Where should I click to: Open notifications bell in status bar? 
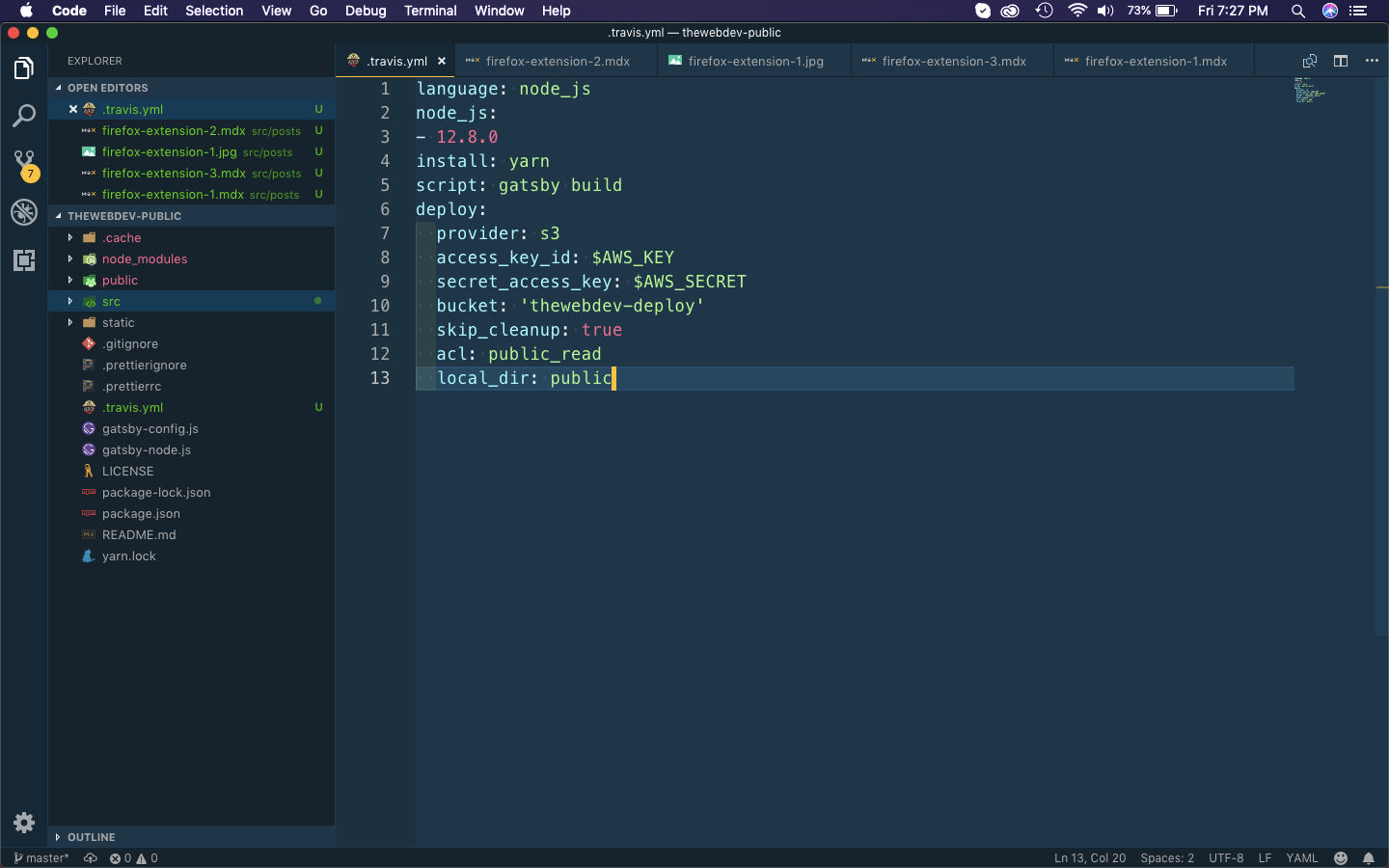click(x=1369, y=858)
